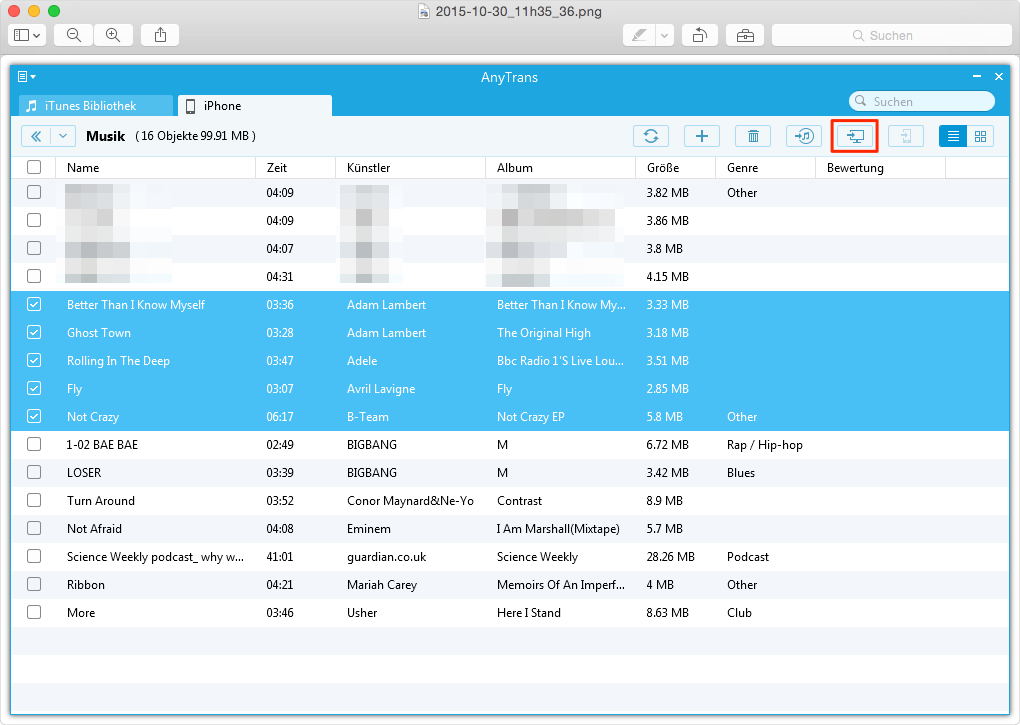Click the 28.26 MB size value
Image resolution: width=1020 pixels, height=725 pixels.
pyautogui.click(x=670, y=557)
